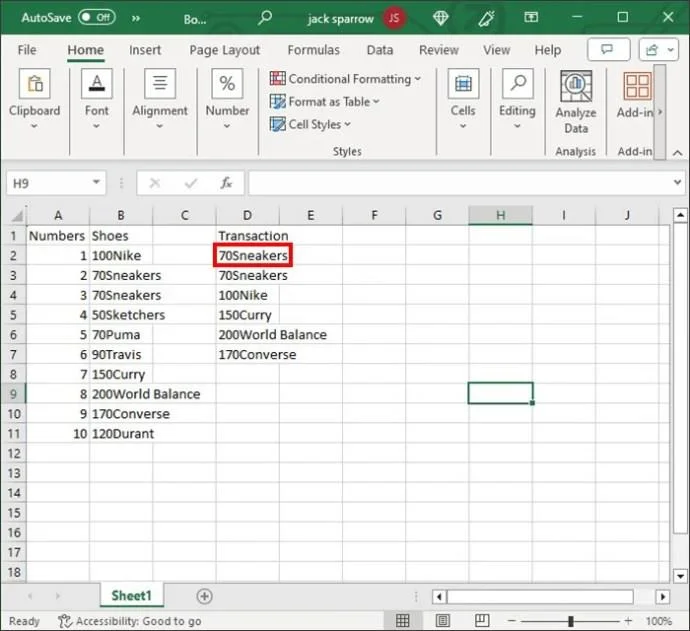This screenshot has height=631, width=690.
Task: Open the Help tab
Action: pyautogui.click(x=548, y=50)
